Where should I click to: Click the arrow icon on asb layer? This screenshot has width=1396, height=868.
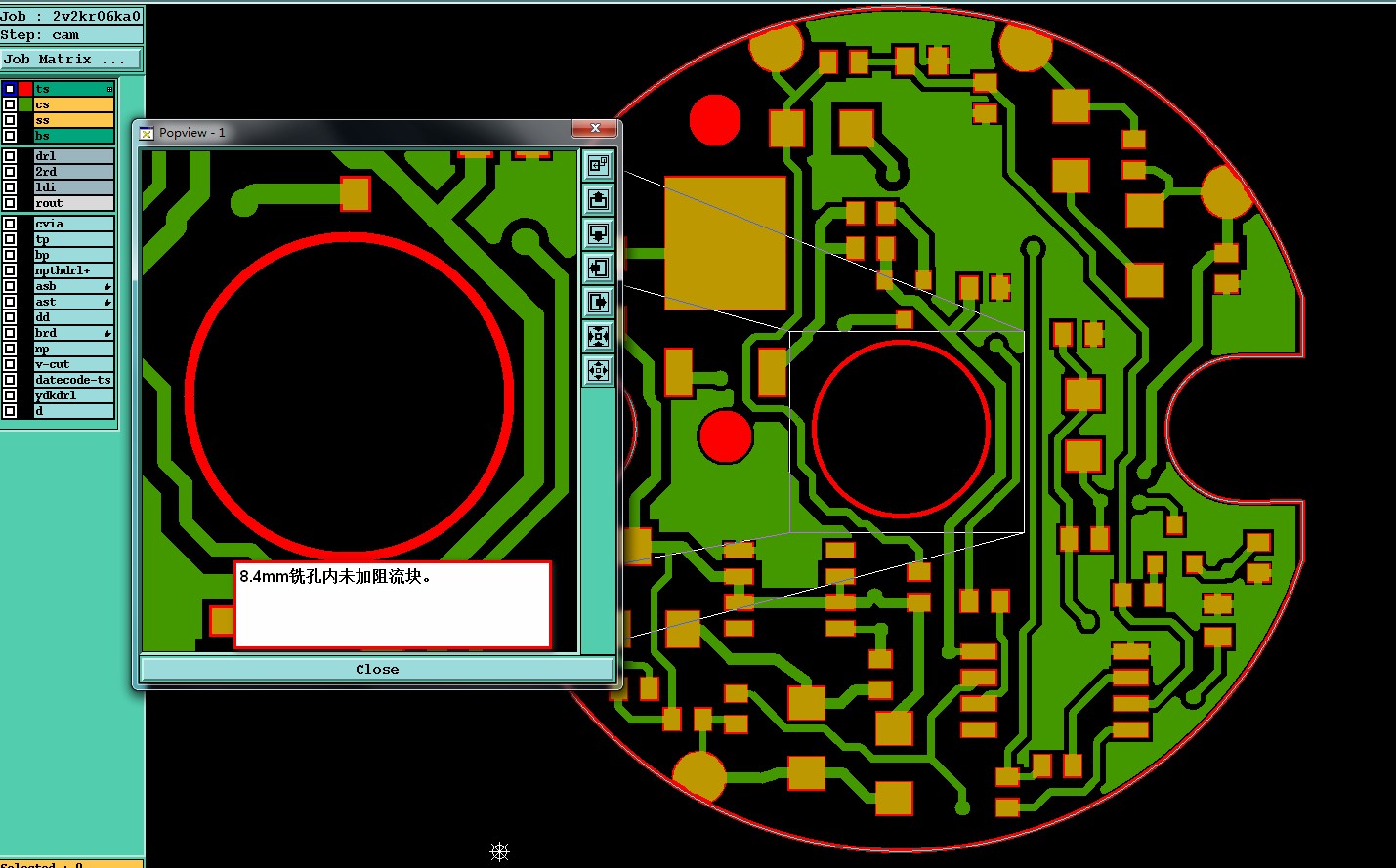[x=107, y=286]
